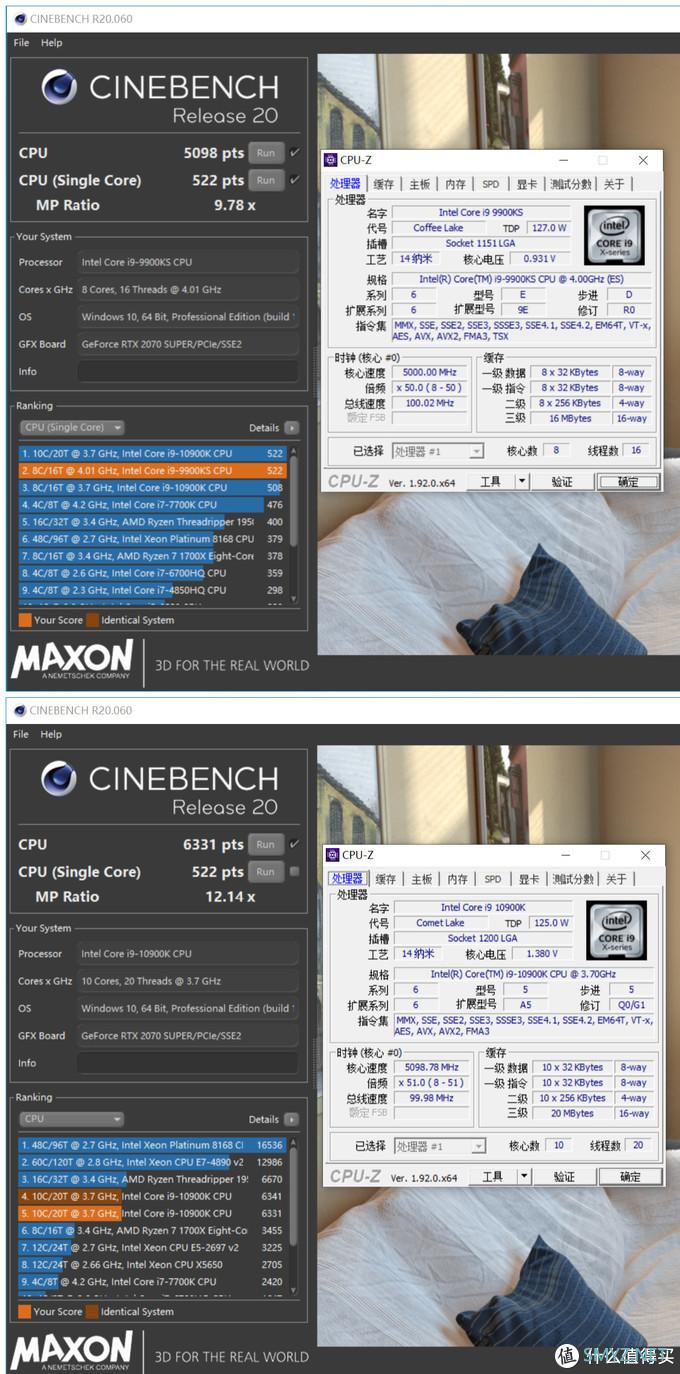The height and width of the screenshot is (1374, 680).
Task: Click the Intel Core i9 badge in the 10900K CPU-Z window
Action: 615,930
